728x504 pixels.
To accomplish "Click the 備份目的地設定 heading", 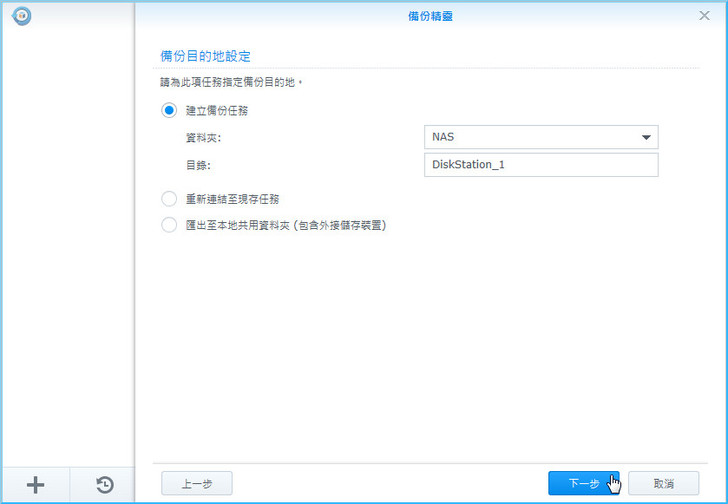I will click(205, 57).
